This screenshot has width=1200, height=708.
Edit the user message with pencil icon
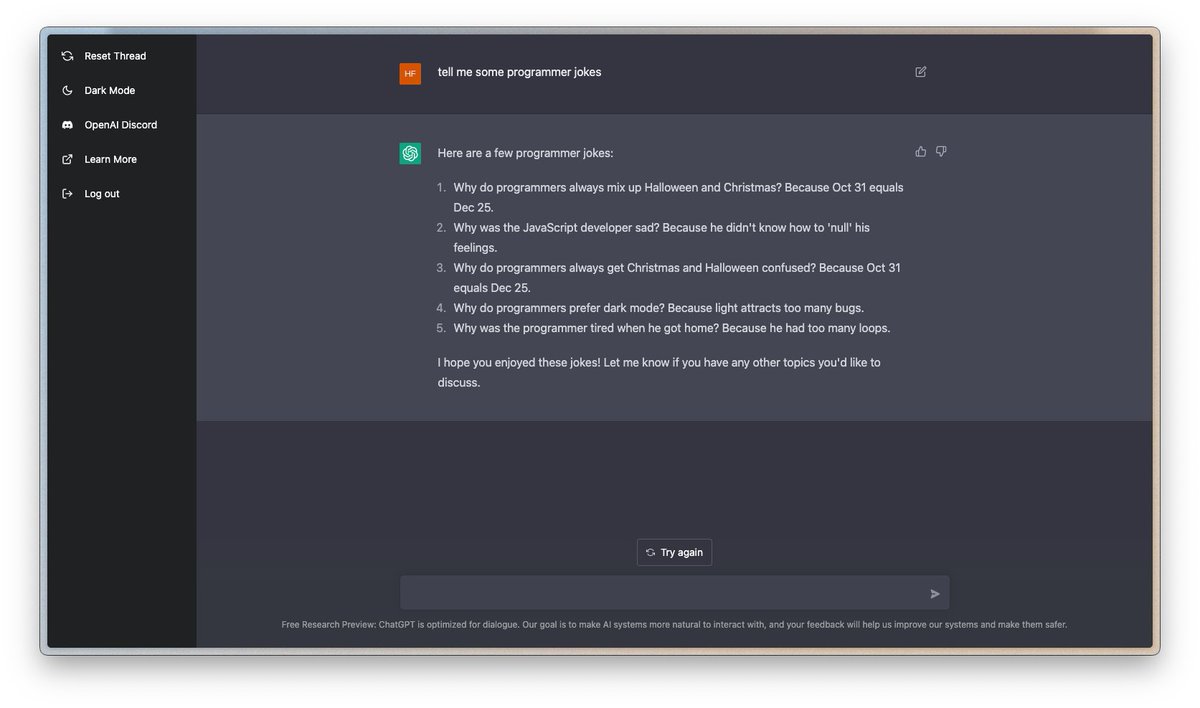921,72
